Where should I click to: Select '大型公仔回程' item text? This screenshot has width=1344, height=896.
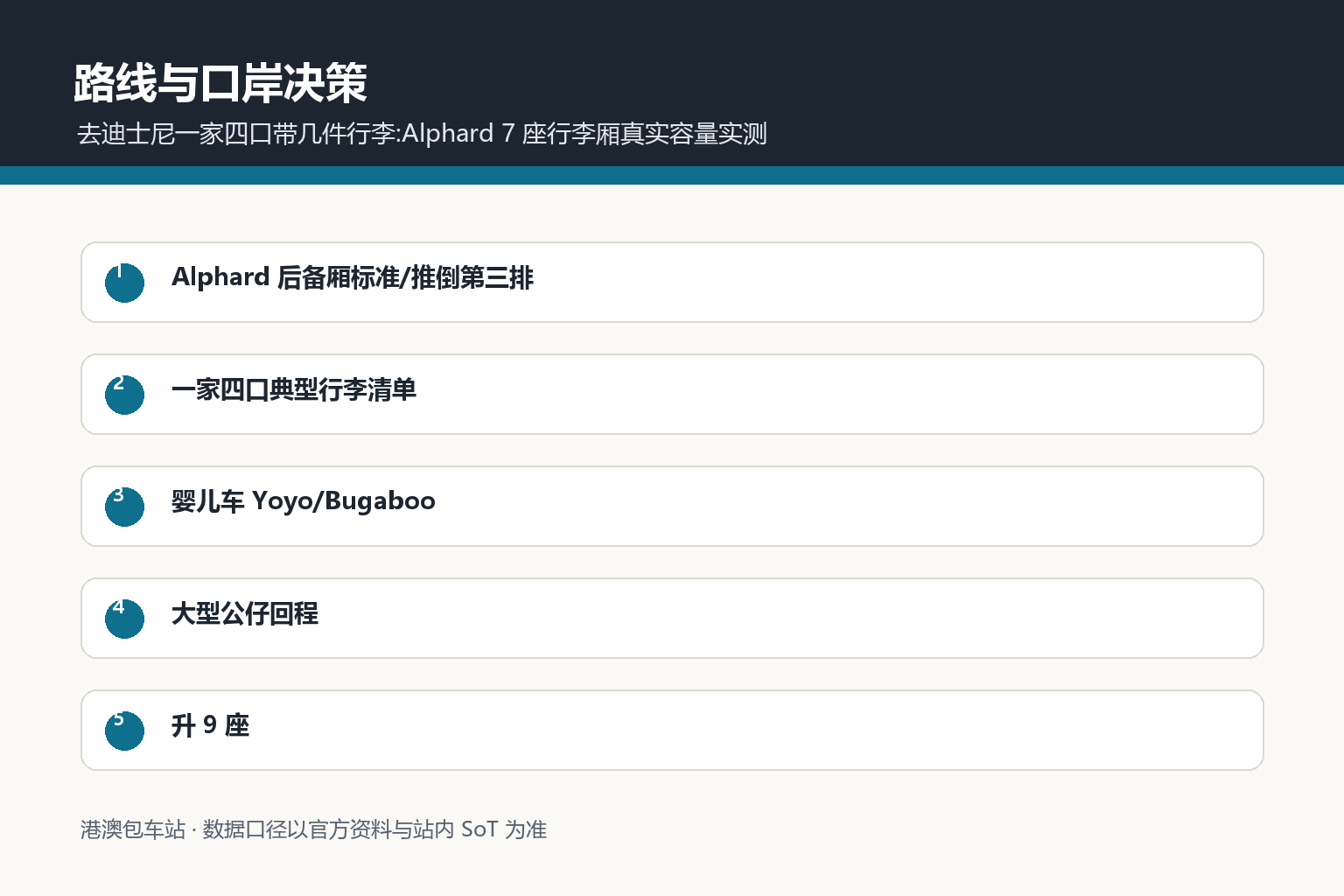pyautogui.click(x=245, y=613)
